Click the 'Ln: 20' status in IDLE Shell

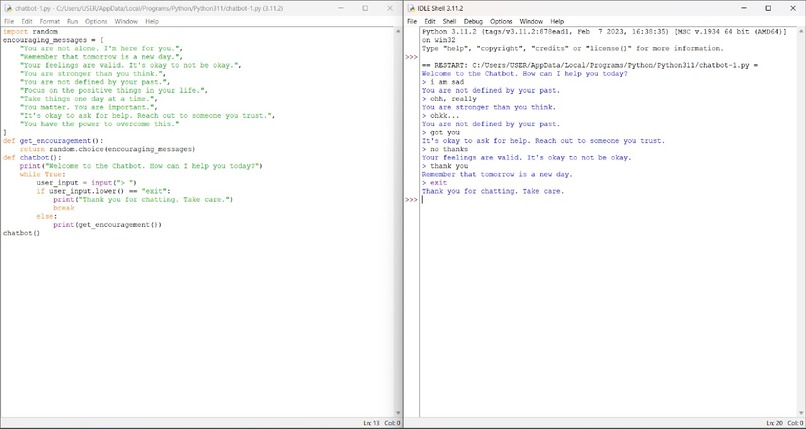click(x=774, y=423)
